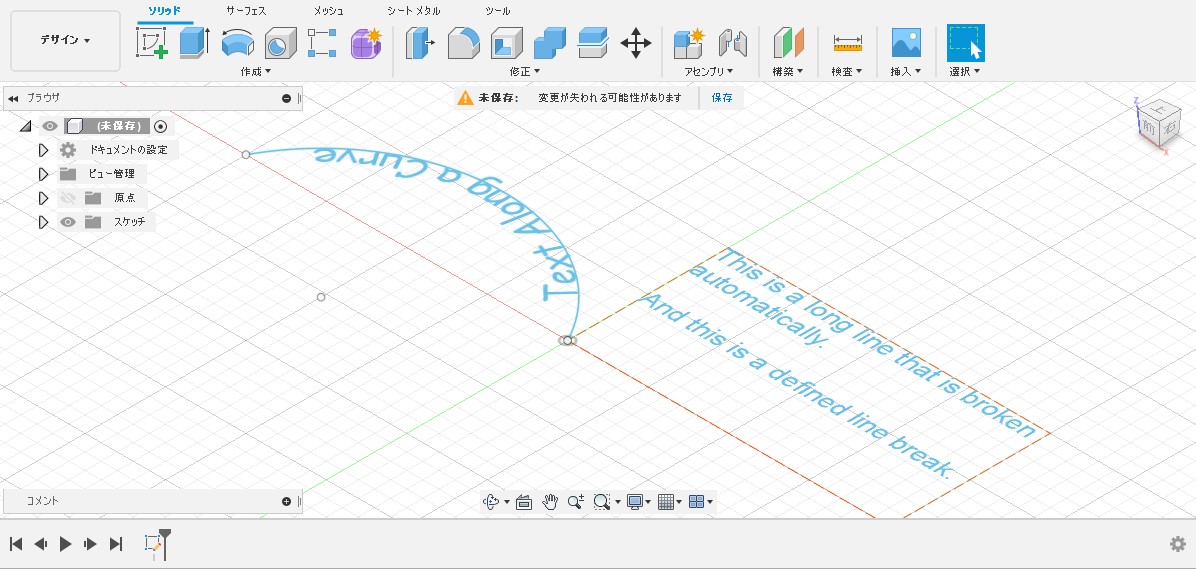The image size is (1196, 569).
Task: Hide the スケッチ folder
Action: pos(69,223)
